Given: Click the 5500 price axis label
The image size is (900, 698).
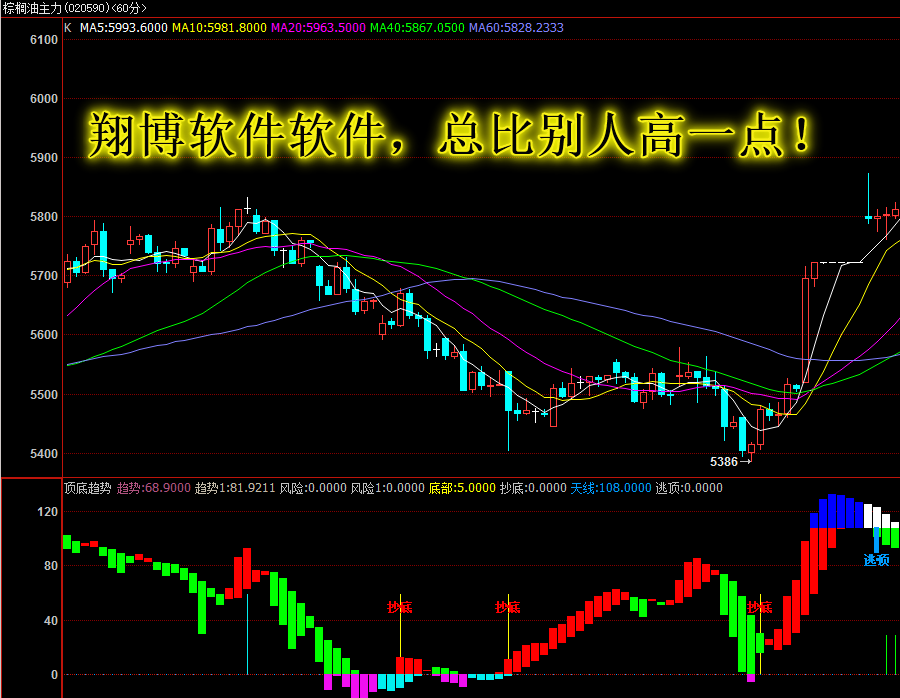Looking at the screenshot, I should click(x=44, y=395).
